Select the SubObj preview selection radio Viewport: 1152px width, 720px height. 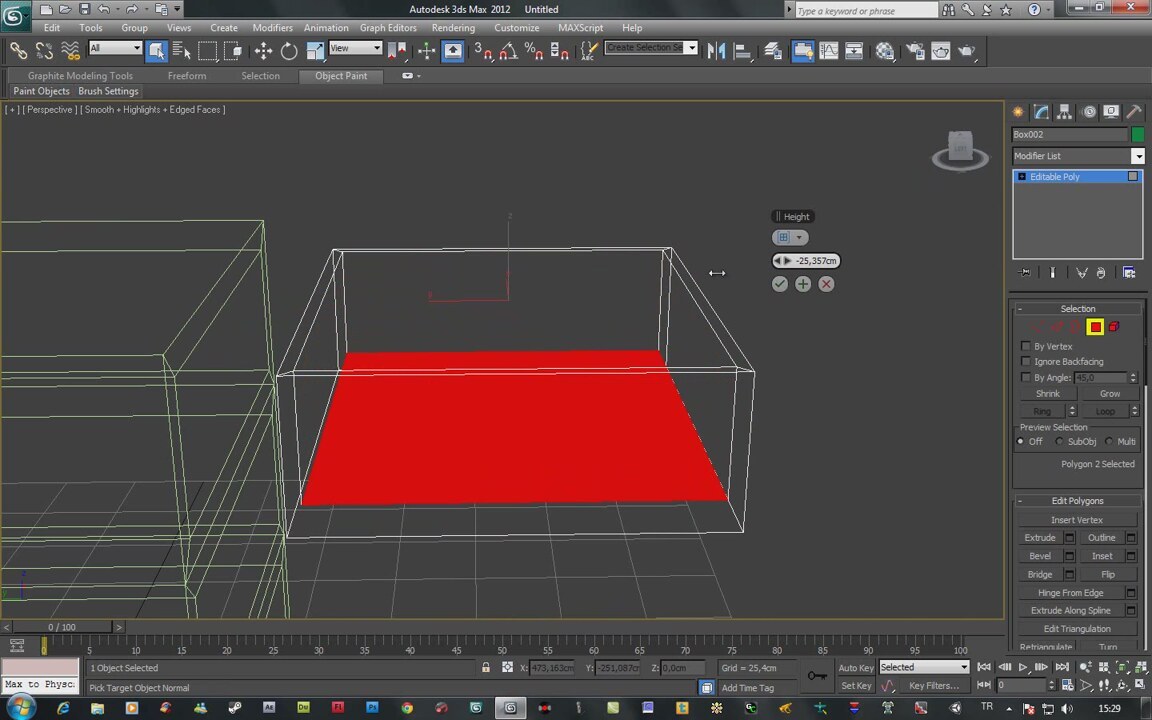(x=1059, y=442)
